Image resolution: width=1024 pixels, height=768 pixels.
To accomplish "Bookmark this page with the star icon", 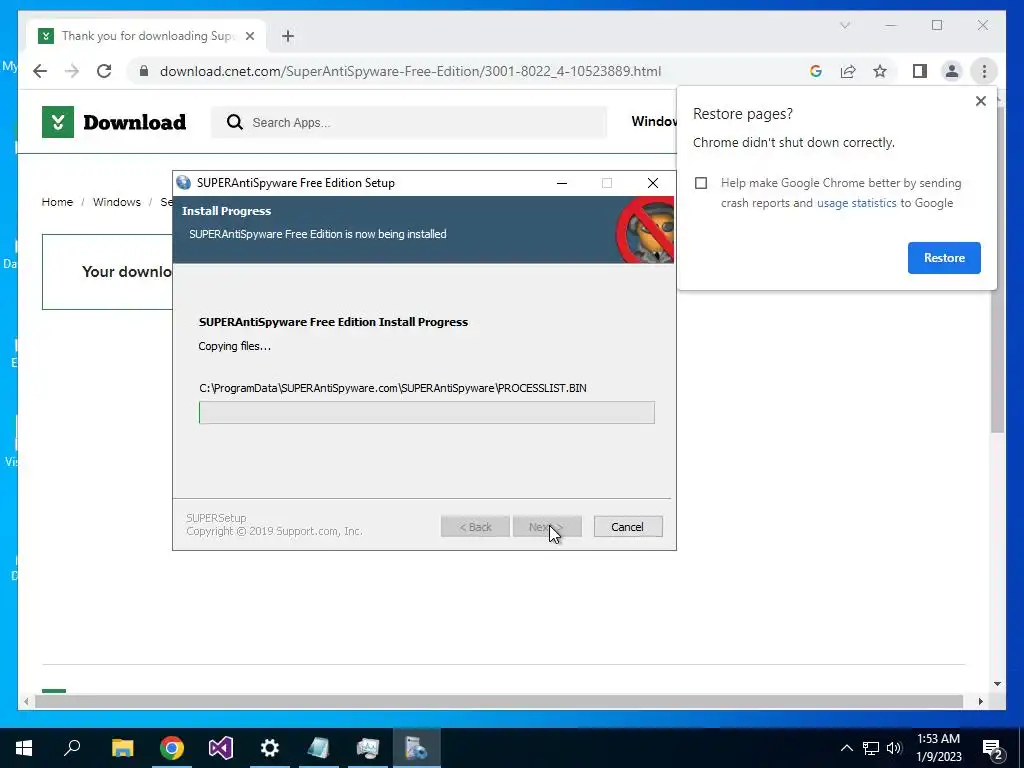I will (880, 71).
